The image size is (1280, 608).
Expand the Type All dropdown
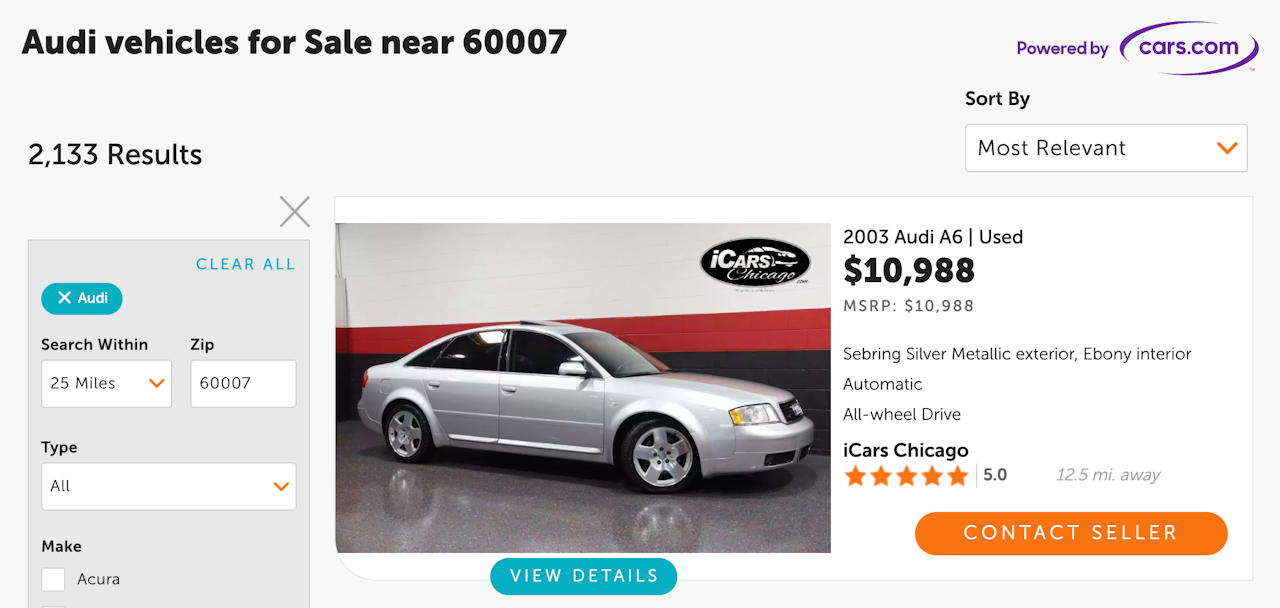tap(169, 486)
